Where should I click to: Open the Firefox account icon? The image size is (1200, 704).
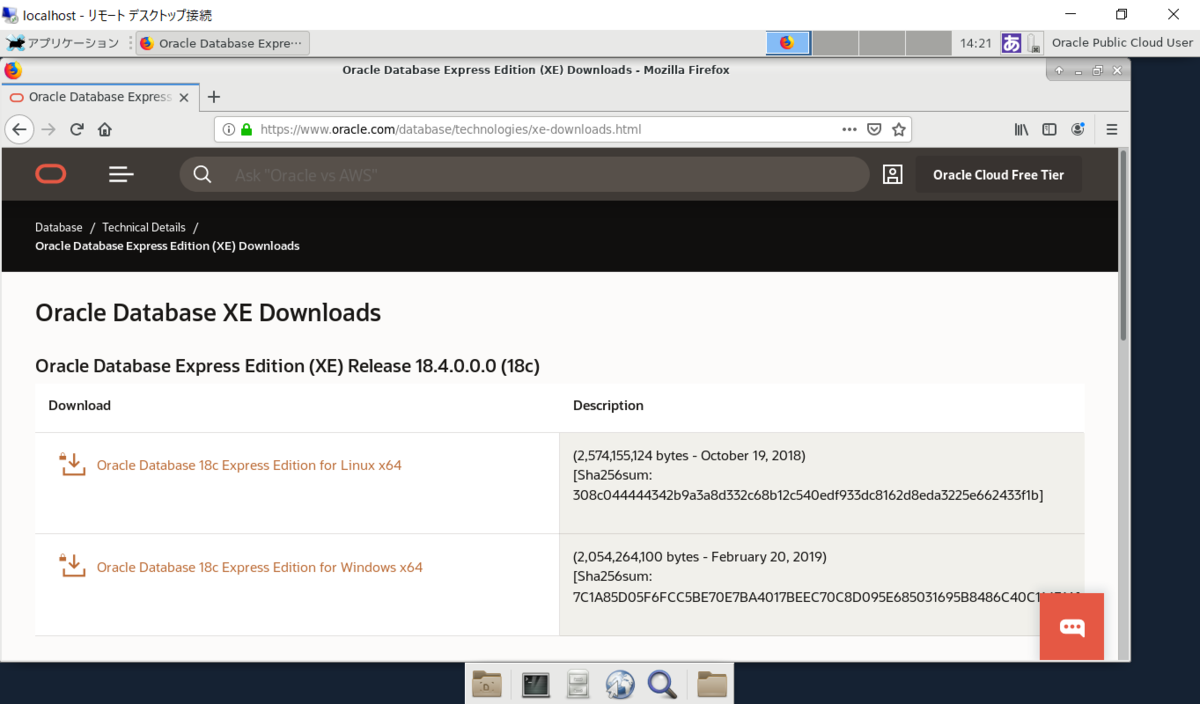tap(1078, 129)
